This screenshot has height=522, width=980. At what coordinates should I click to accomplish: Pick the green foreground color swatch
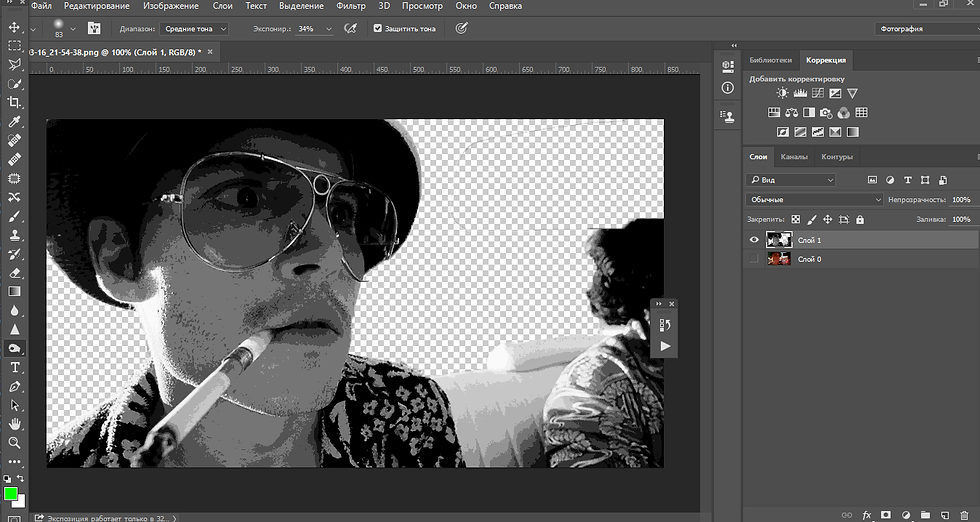coord(10,494)
